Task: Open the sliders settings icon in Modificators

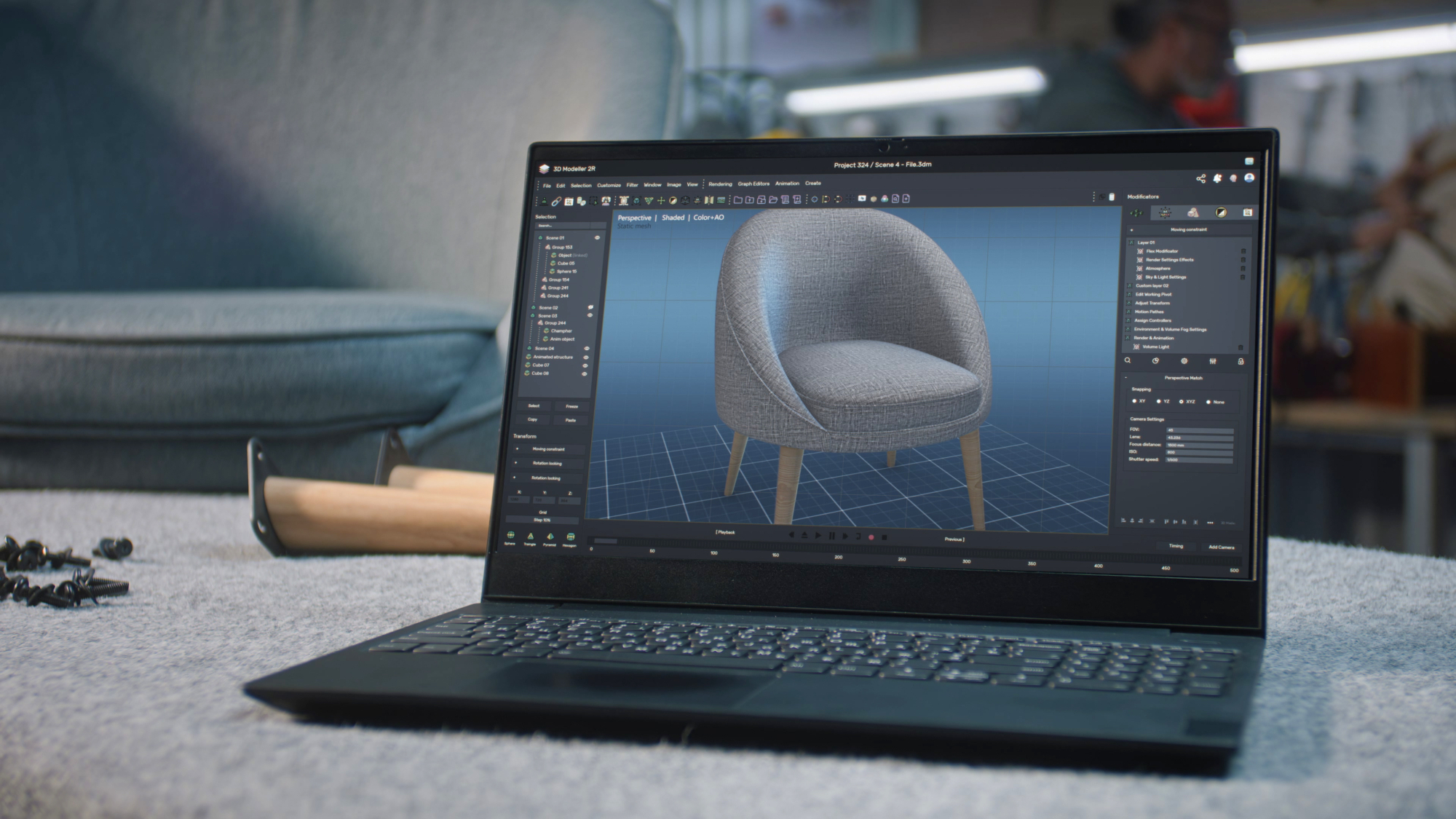Action: coord(1212,361)
